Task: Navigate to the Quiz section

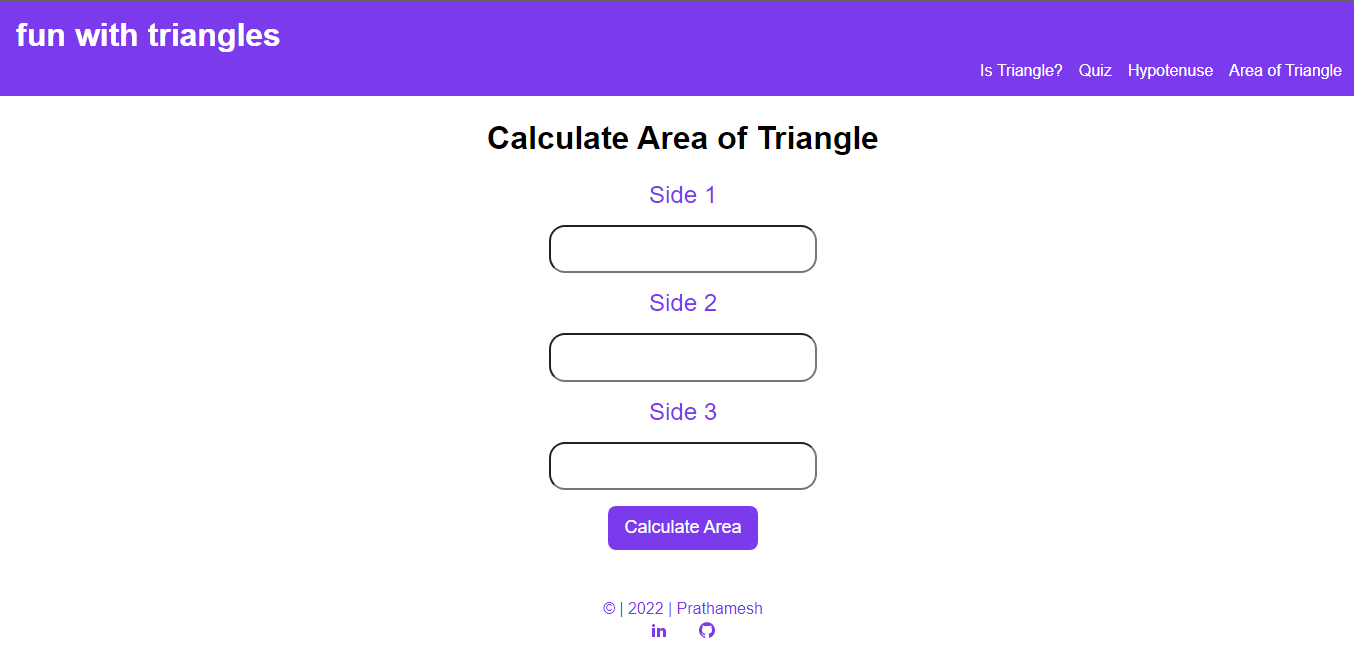Action: pyautogui.click(x=1095, y=70)
